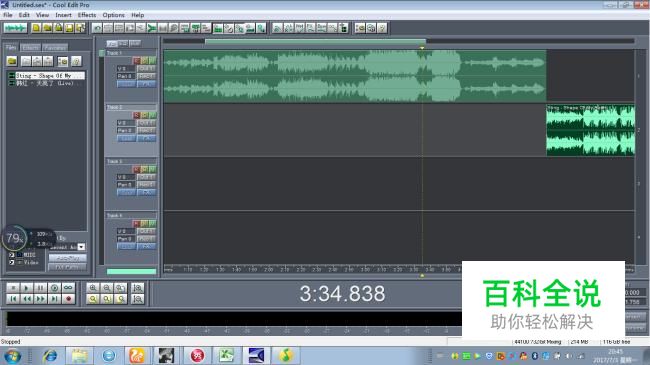
Task: Mute Track 1 with green M button
Action: [x=153, y=61]
